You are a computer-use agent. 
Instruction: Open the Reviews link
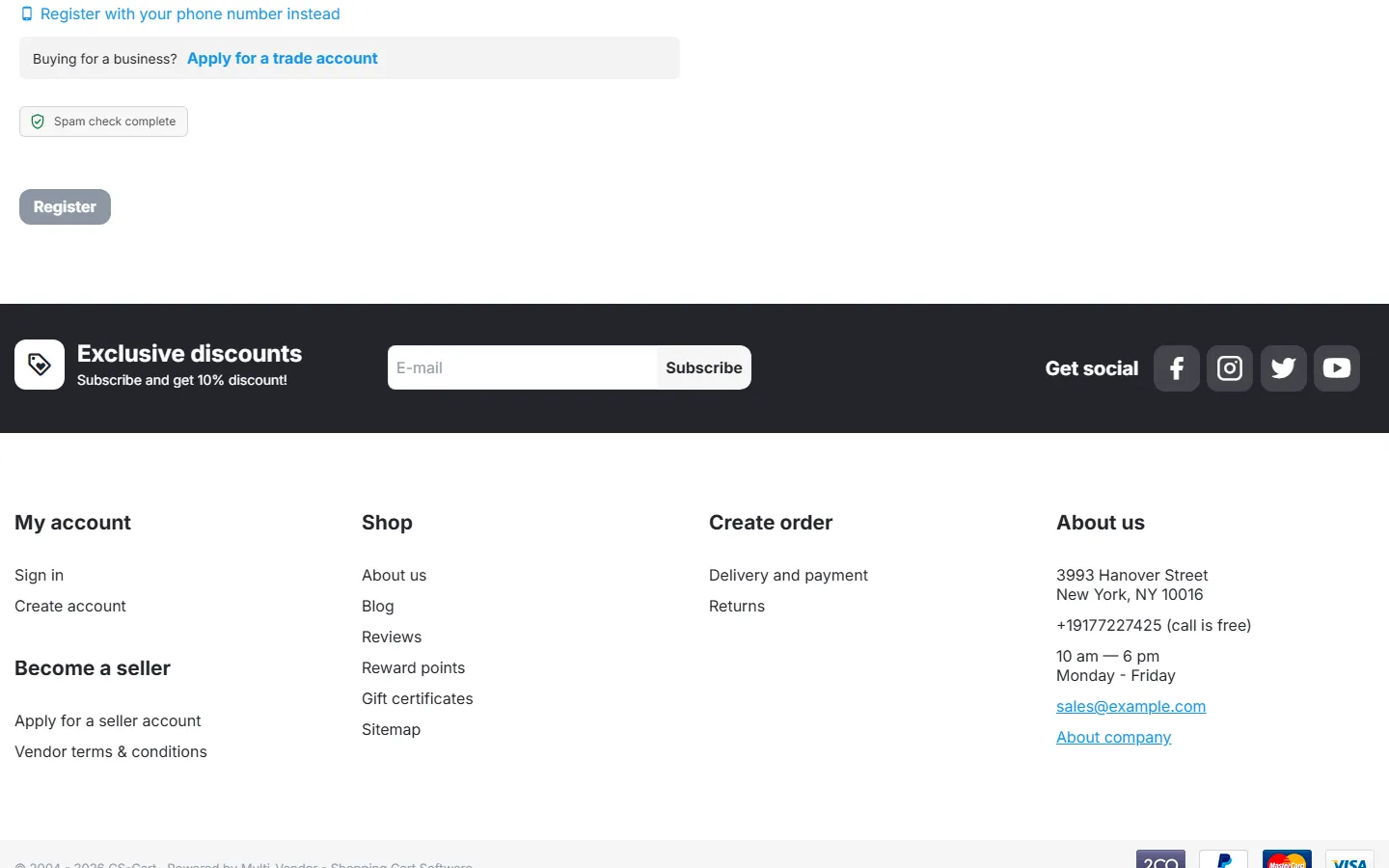coord(392,637)
